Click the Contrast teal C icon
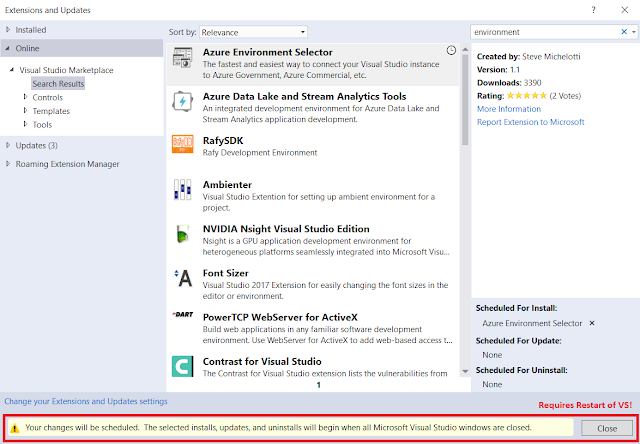Viewport: 640px width, 444px height. [182, 366]
